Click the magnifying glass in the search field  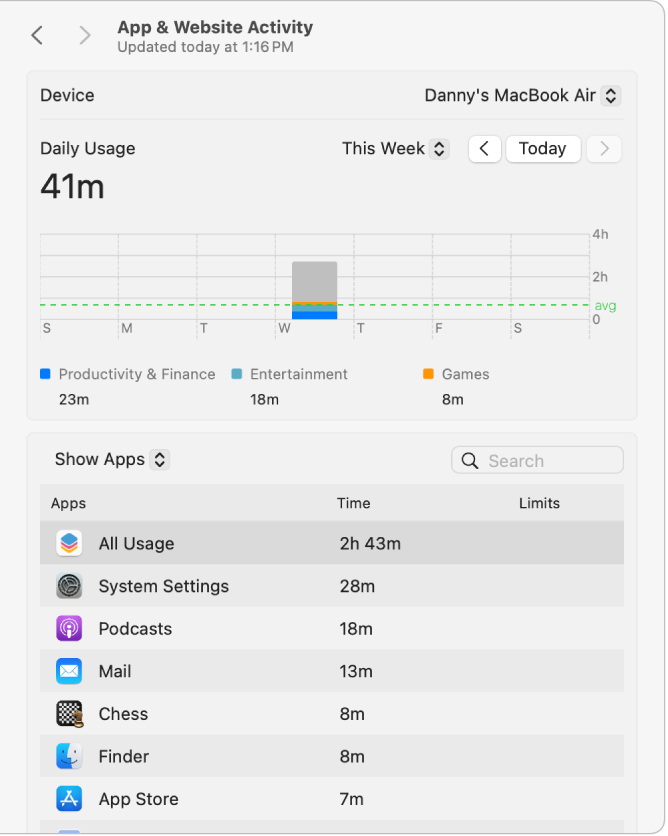click(470, 460)
